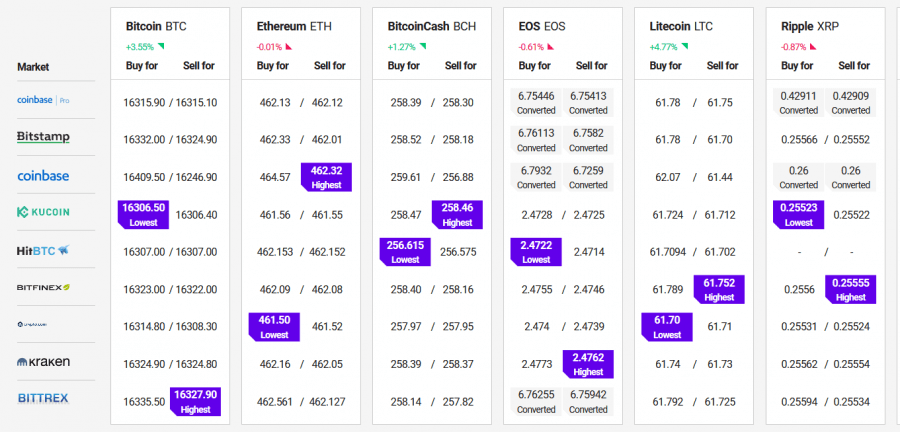Select the lowest BitcoinCash buy price 256.615
This screenshot has height=432, width=900.
tap(405, 252)
